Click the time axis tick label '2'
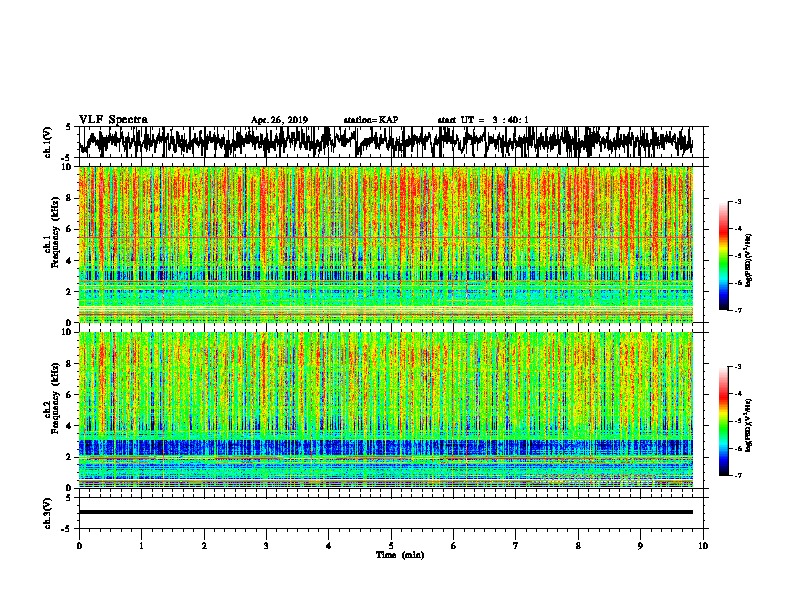 coord(204,546)
